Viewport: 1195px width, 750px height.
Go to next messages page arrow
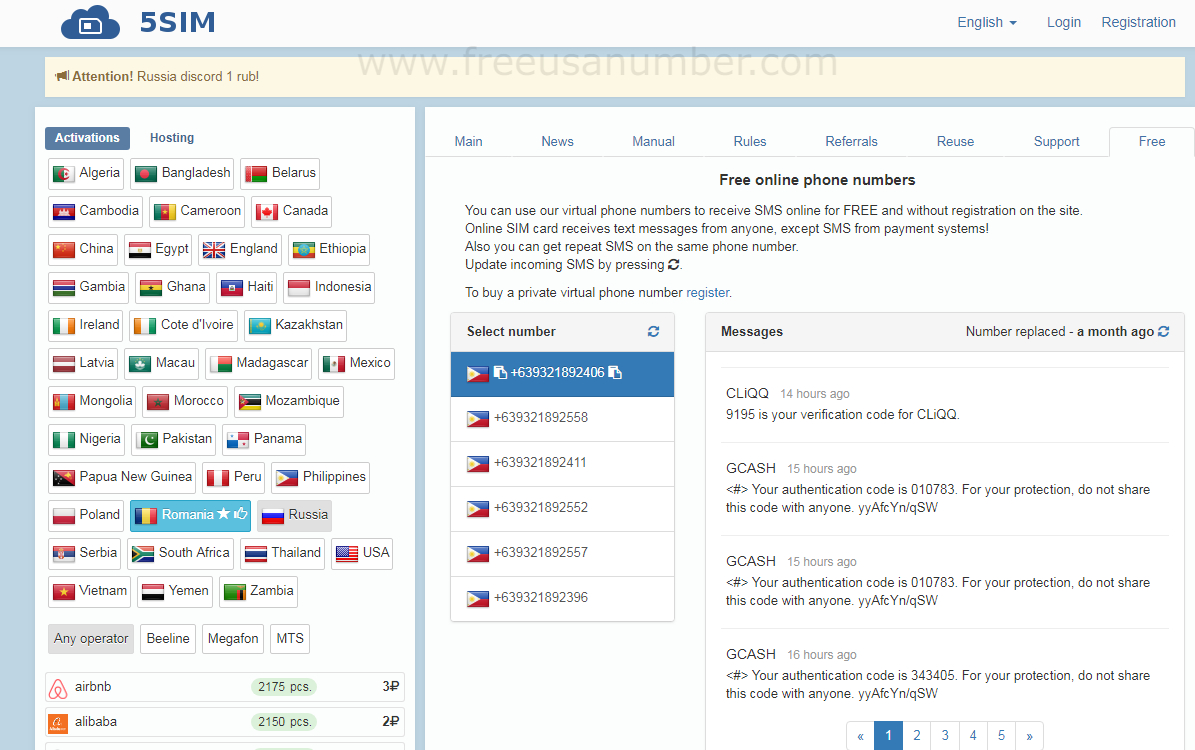pos(1030,736)
